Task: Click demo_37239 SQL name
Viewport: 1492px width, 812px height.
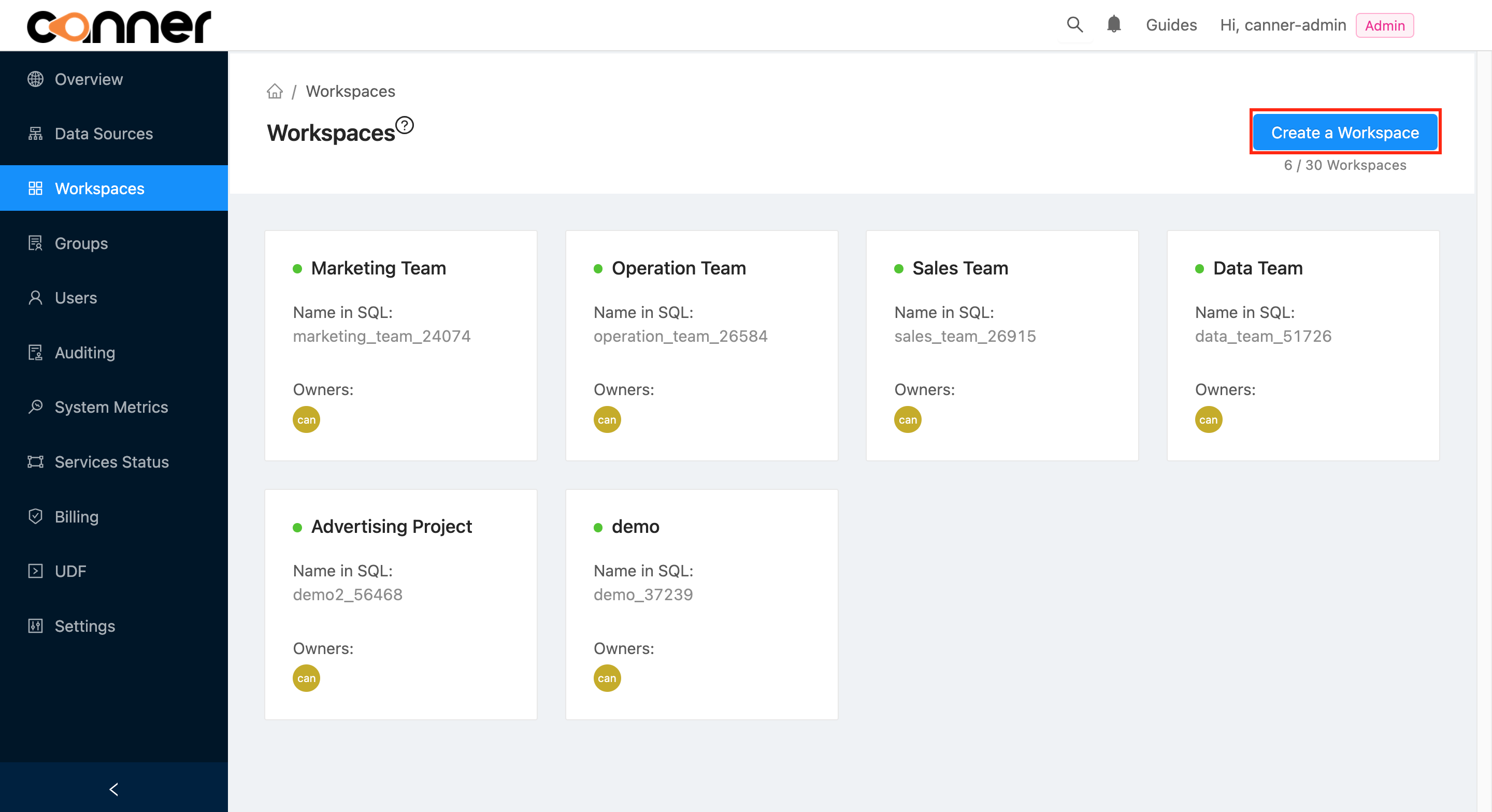Action: click(643, 594)
